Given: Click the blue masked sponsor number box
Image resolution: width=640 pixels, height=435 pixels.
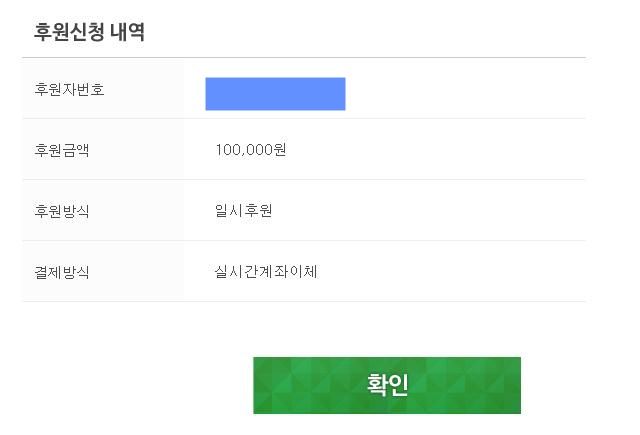Looking at the screenshot, I should [275, 94].
